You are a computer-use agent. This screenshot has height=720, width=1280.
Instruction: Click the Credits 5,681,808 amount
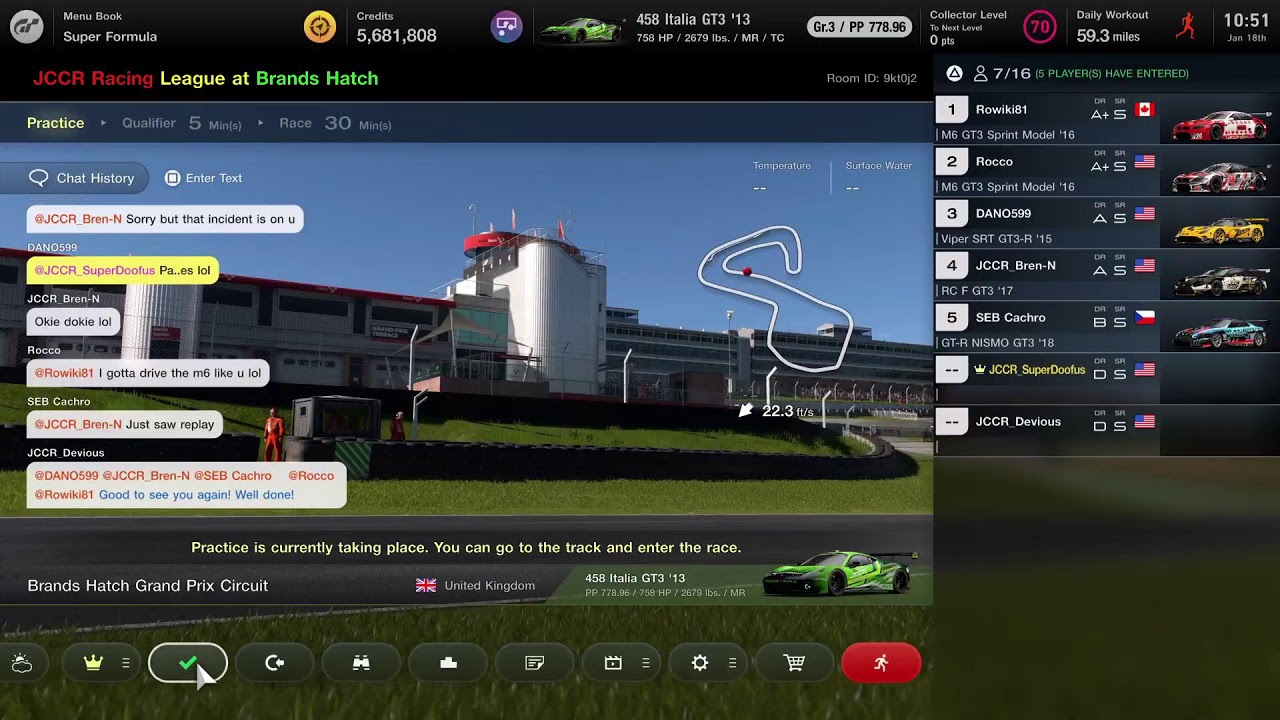coord(397,36)
